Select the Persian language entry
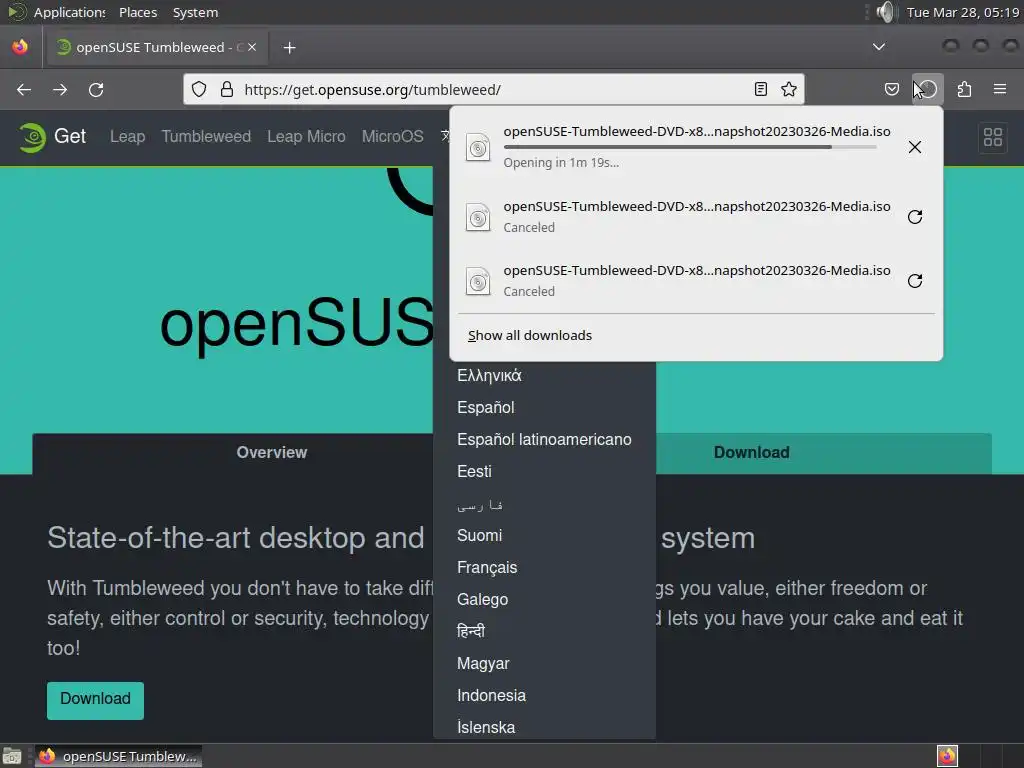This screenshot has height=768, width=1024. point(480,505)
